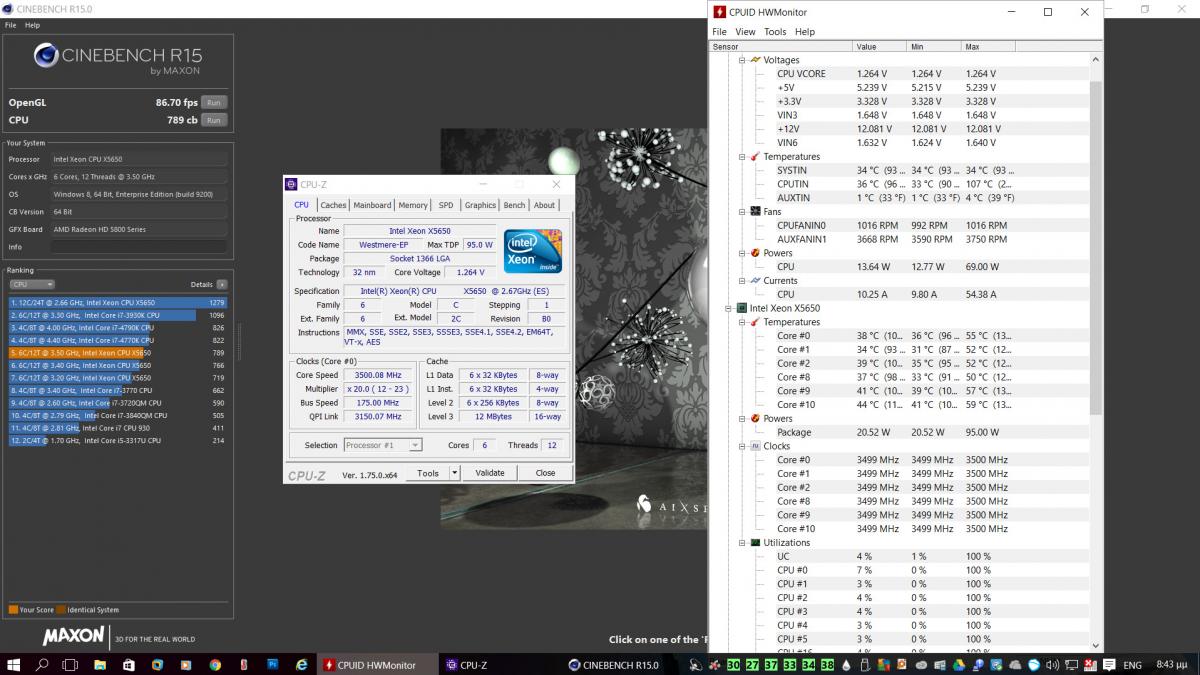Open the Tools dropdown arrow in CPU-Z
The width and height of the screenshot is (1200, 675).
454,473
